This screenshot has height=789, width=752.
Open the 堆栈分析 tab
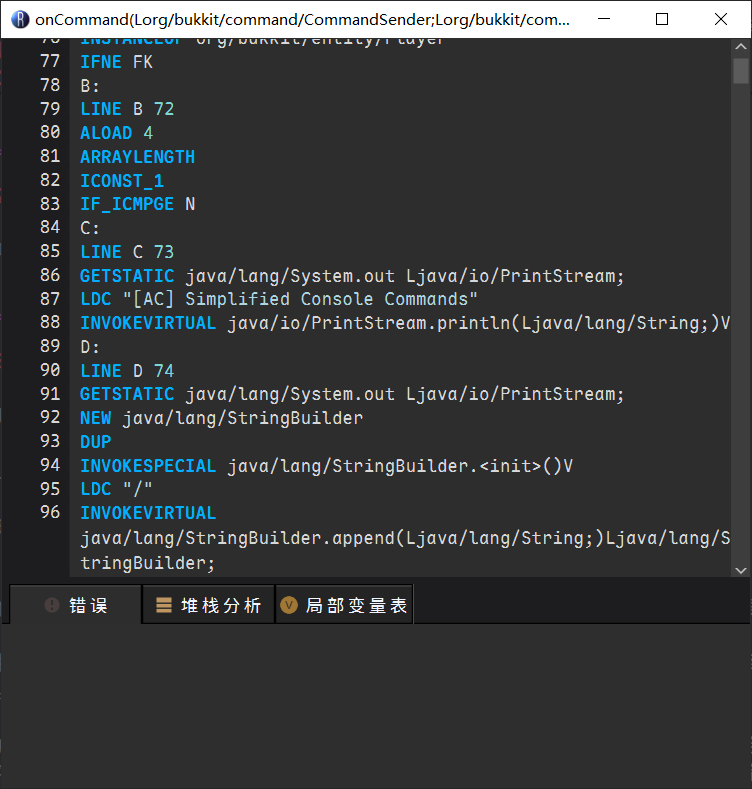coord(208,605)
